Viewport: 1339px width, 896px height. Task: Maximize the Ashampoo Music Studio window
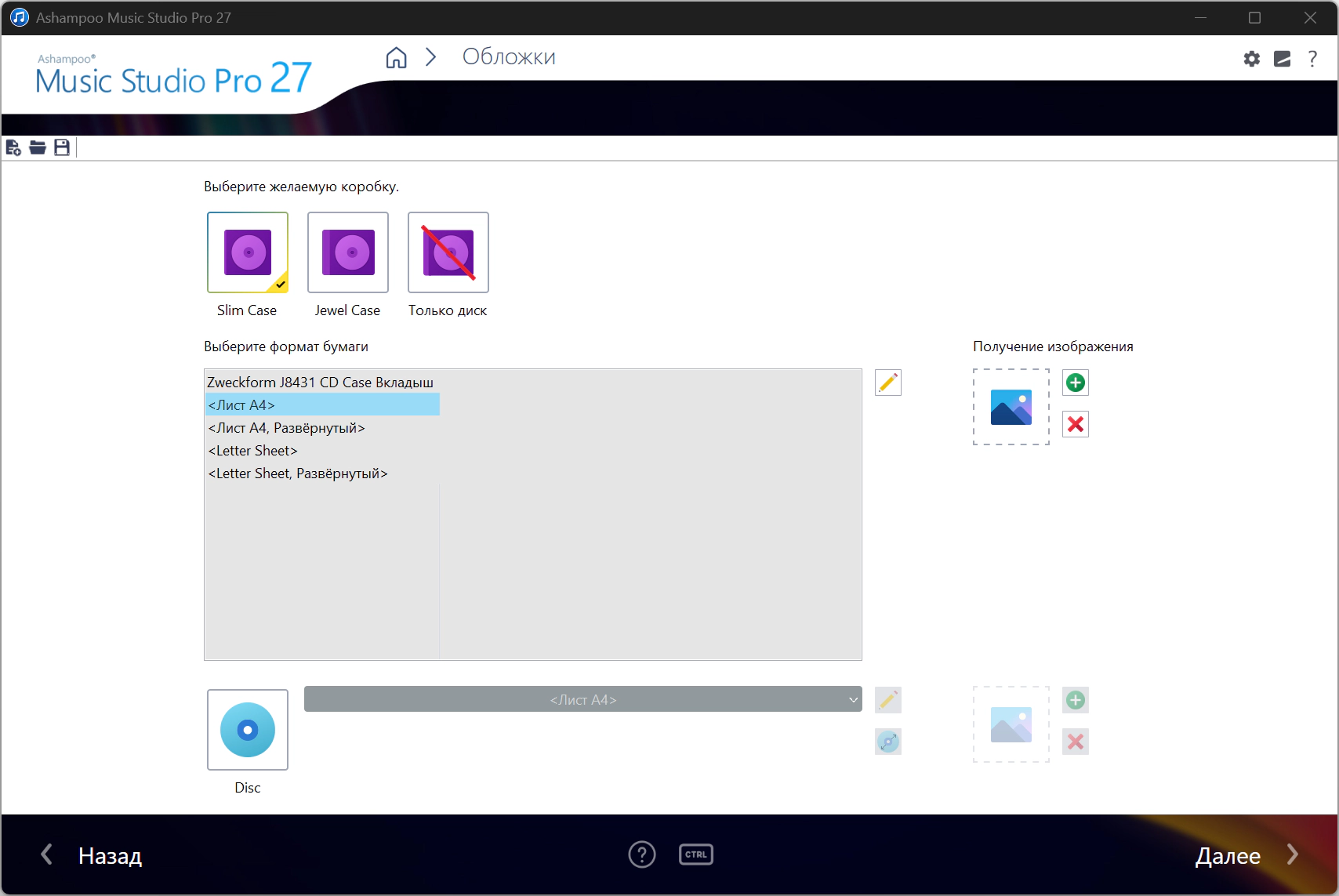tap(1254, 17)
